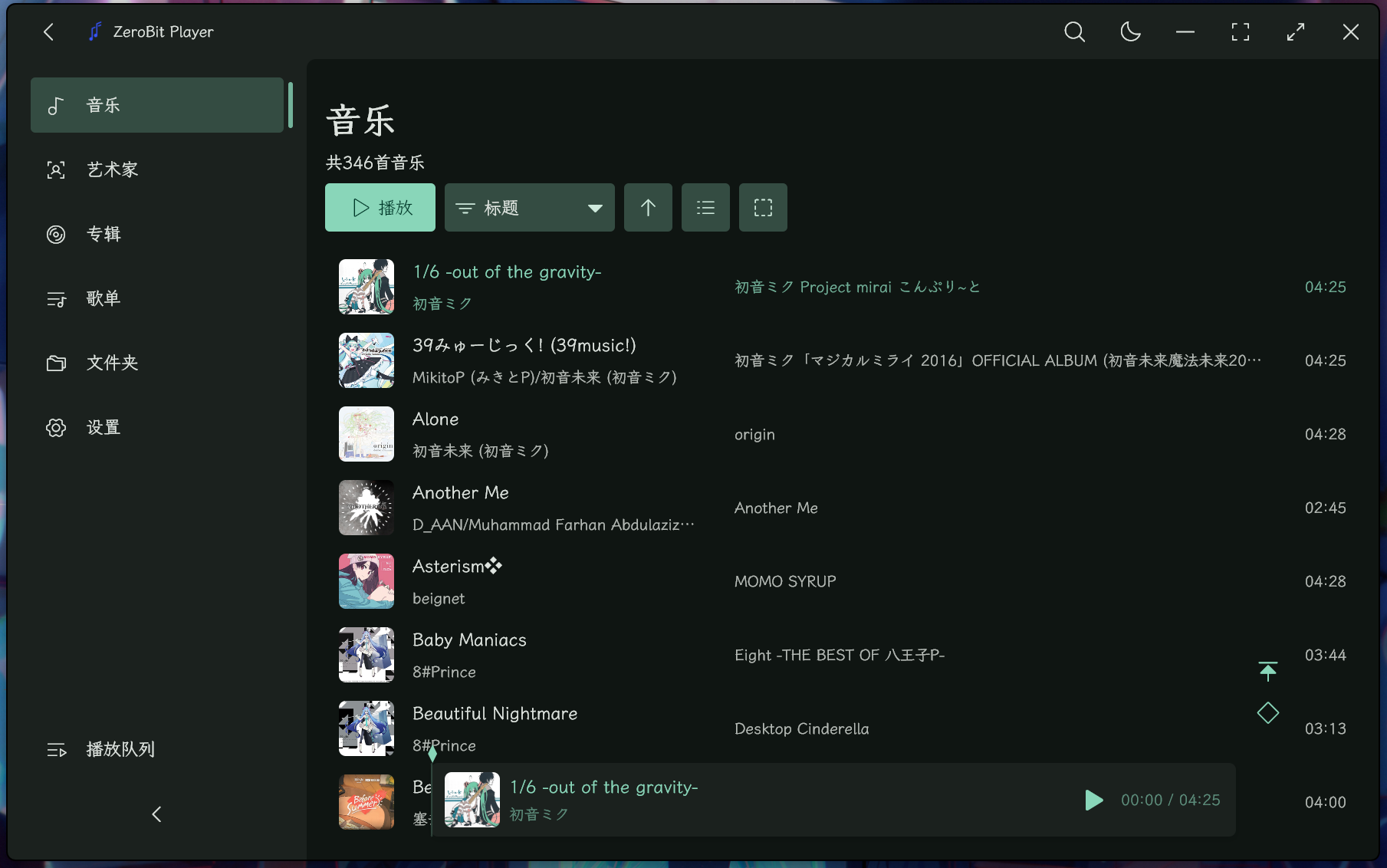The height and width of the screenshot is (868, 1387).
Task: Click the ZeroBit Player music note logo
Action: 95,31
